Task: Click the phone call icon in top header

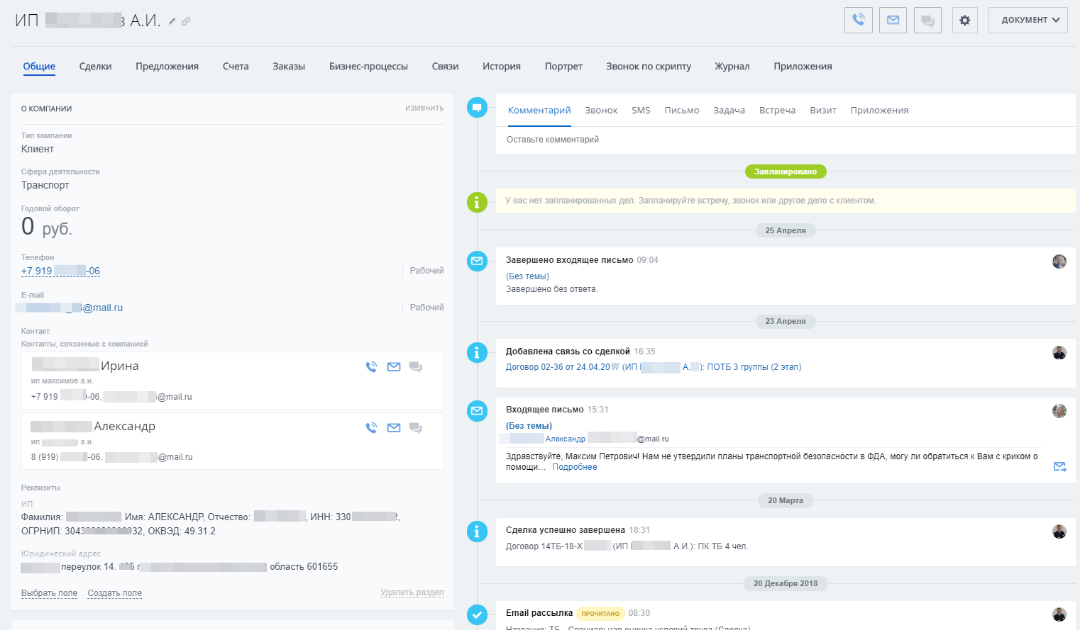Action: [857, 20]
